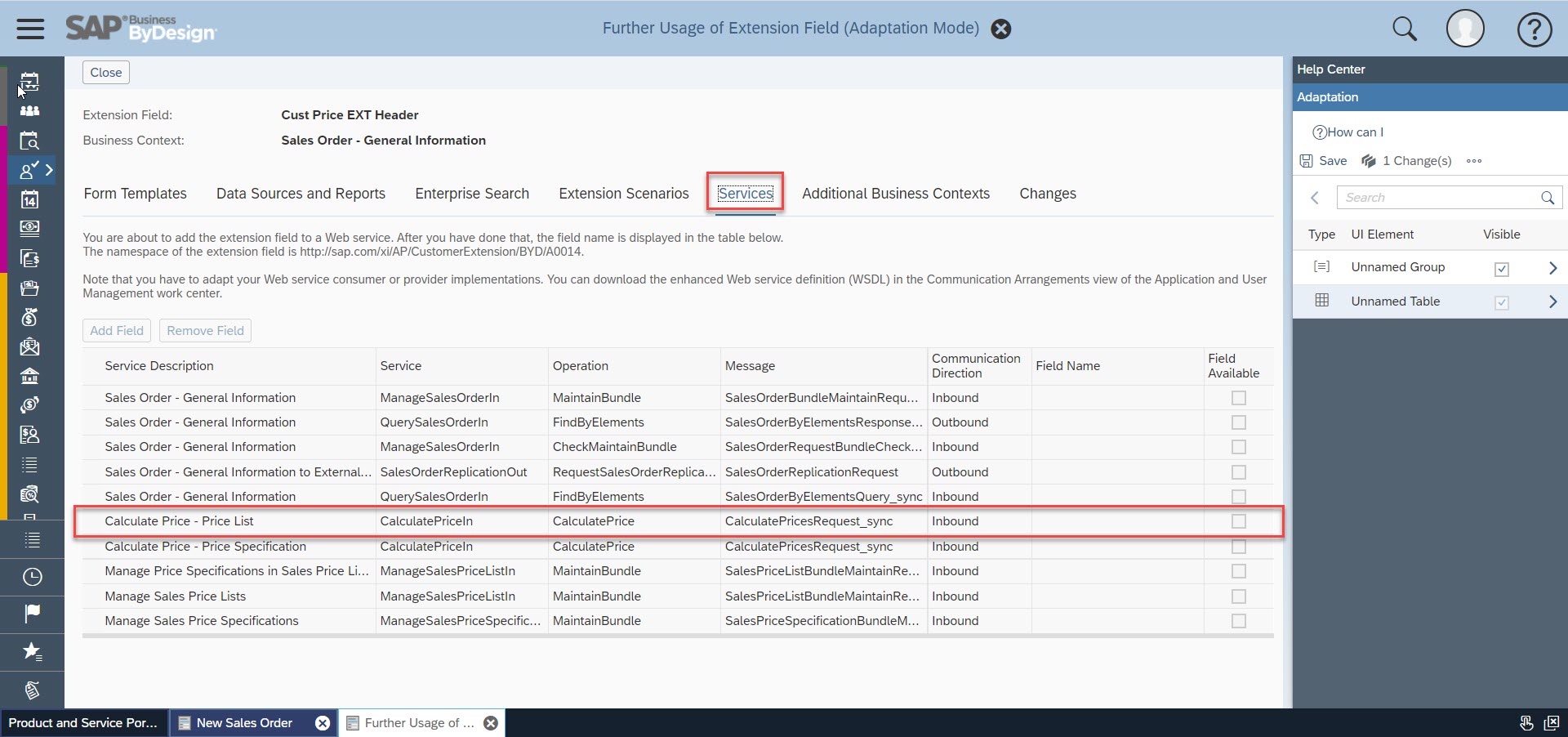This screenshot has height=737, width=1568.
Task: Expand the Unnamed Table chevron
Action: 1552,301
